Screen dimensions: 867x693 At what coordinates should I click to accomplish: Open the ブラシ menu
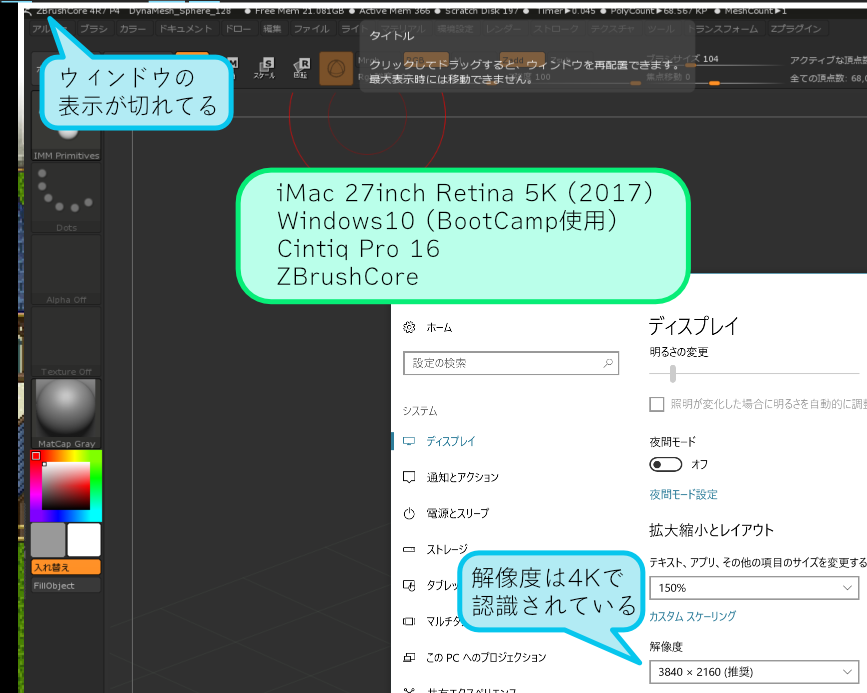[94, 29]
